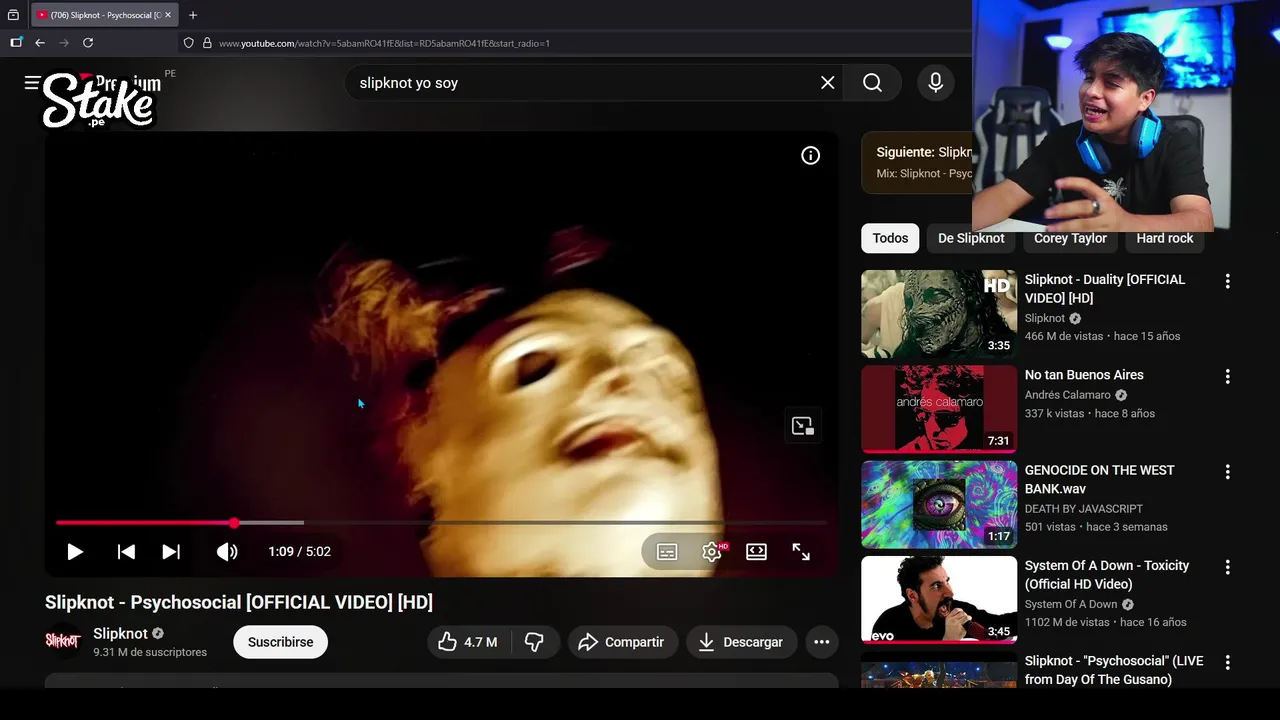
Task: Go to previous video in mix
Action: (126, 552)
